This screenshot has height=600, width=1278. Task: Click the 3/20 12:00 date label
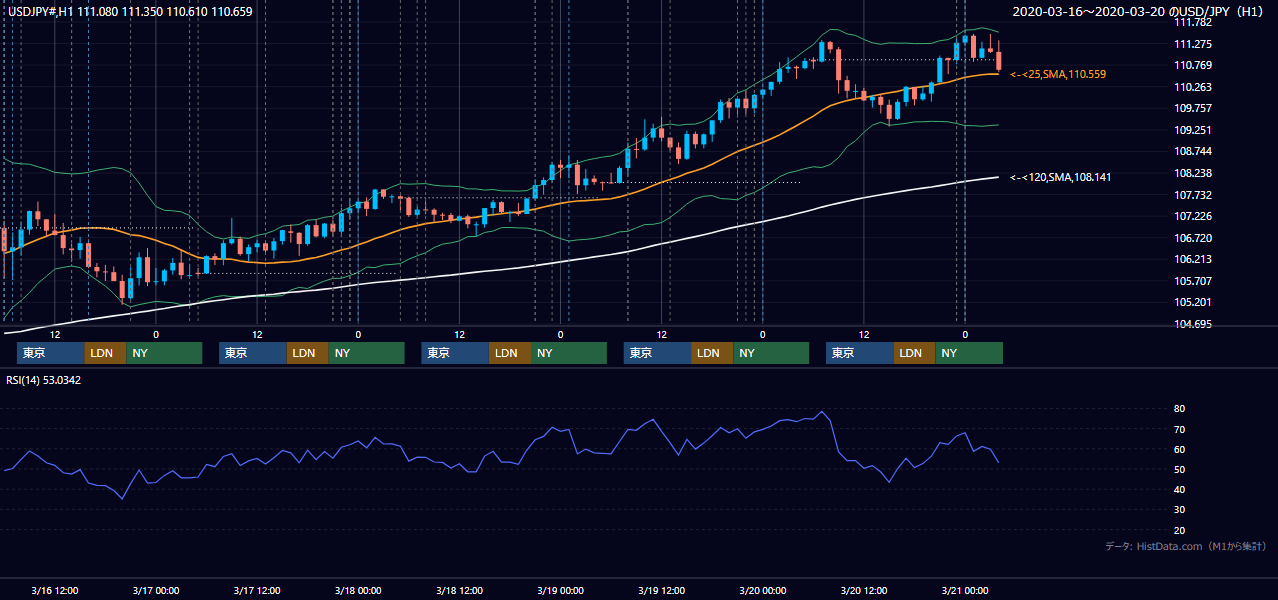(864, 590)
